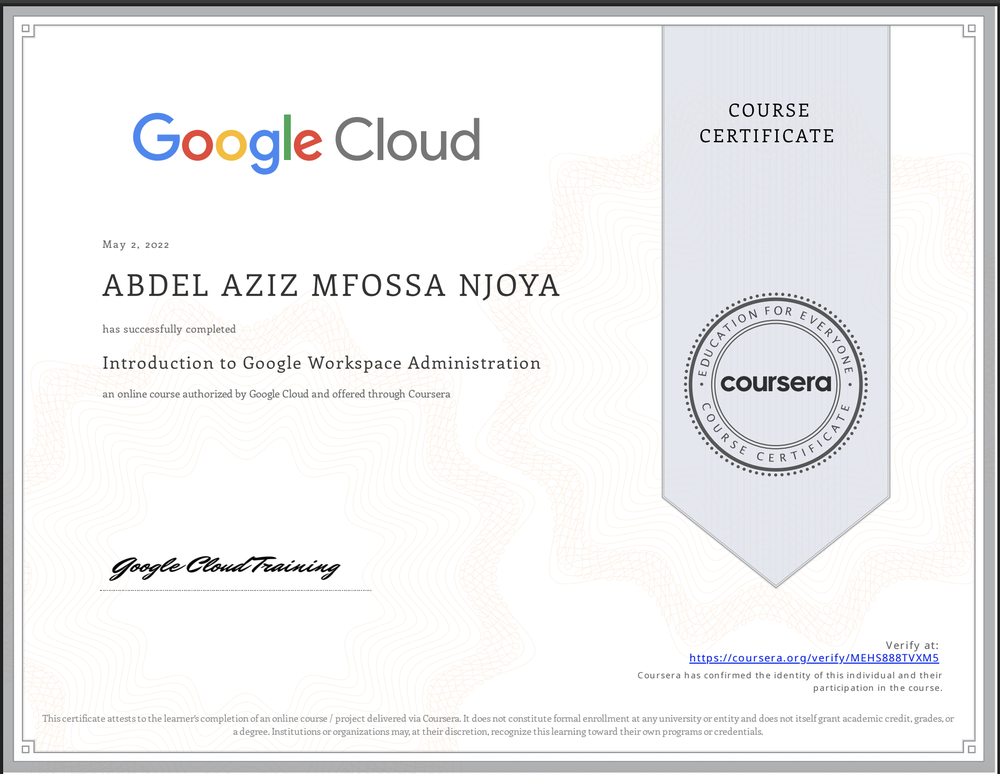Viewport: 1000px width, 774px height.
Task: Select the COURSE CERTIFICATE heading
Action: tap(767, 123)
